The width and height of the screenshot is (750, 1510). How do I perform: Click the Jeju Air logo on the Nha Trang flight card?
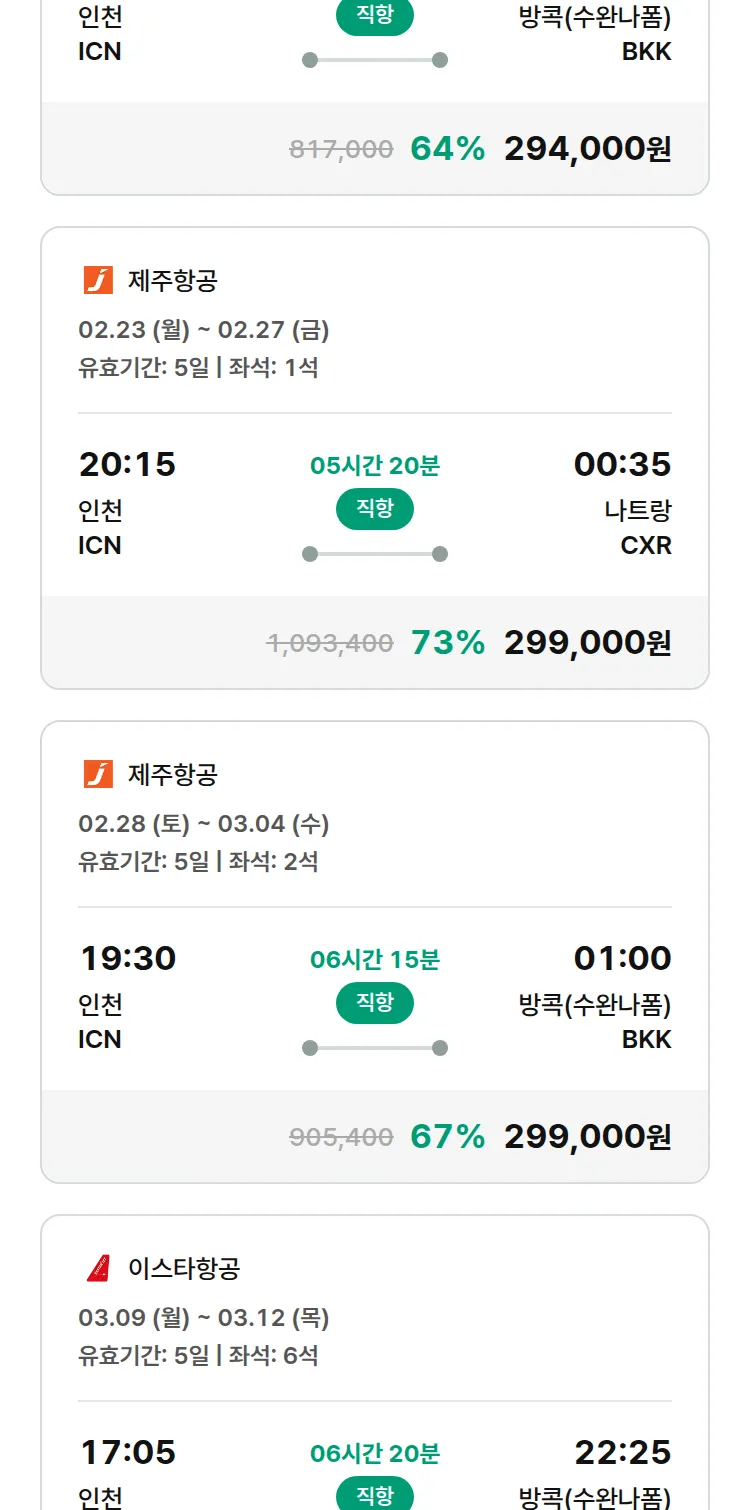(x=98, y=281)
